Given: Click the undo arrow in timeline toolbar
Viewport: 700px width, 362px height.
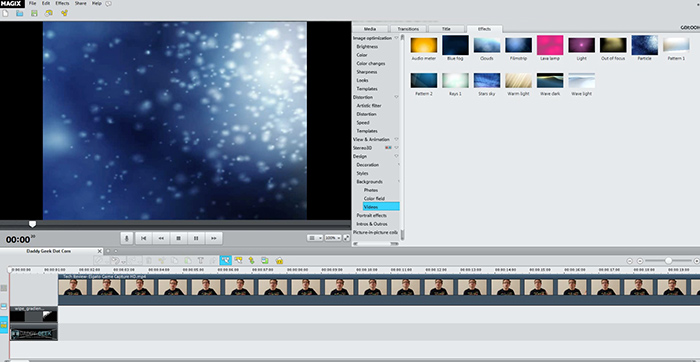Looking at the screenshot, I should click(x=114, y=260).
